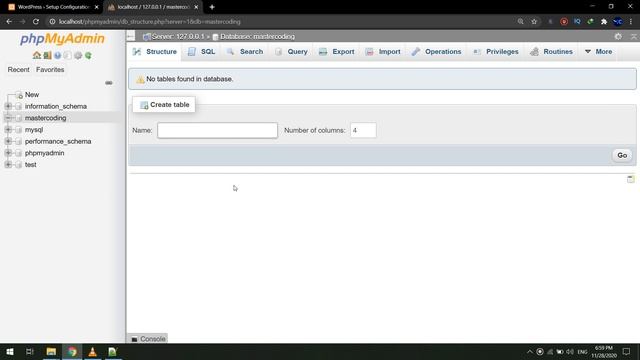Open the Query tab
This screenshot has width=640, height=360.
(x=291, y=52)
